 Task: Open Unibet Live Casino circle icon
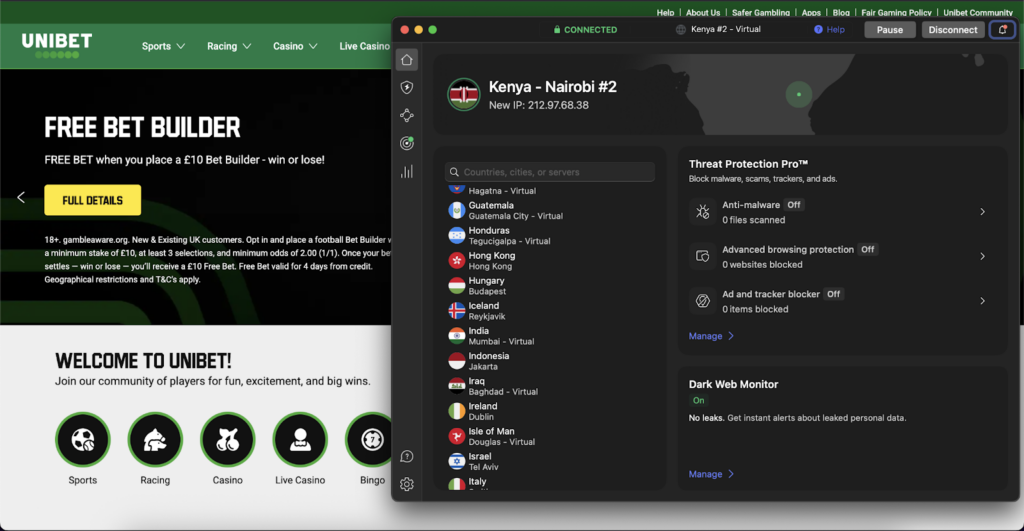point(300,440)
